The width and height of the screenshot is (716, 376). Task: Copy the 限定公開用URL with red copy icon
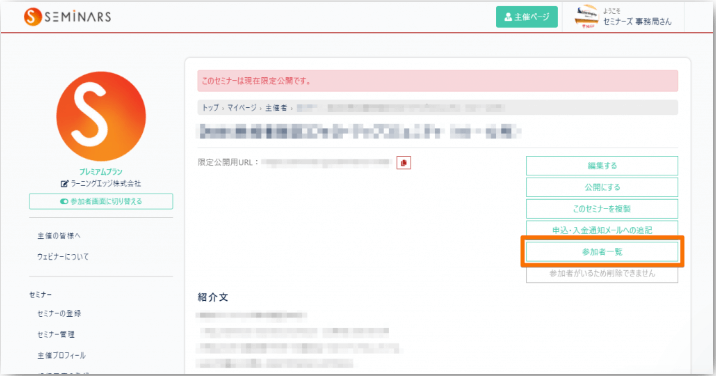[403, 163]
